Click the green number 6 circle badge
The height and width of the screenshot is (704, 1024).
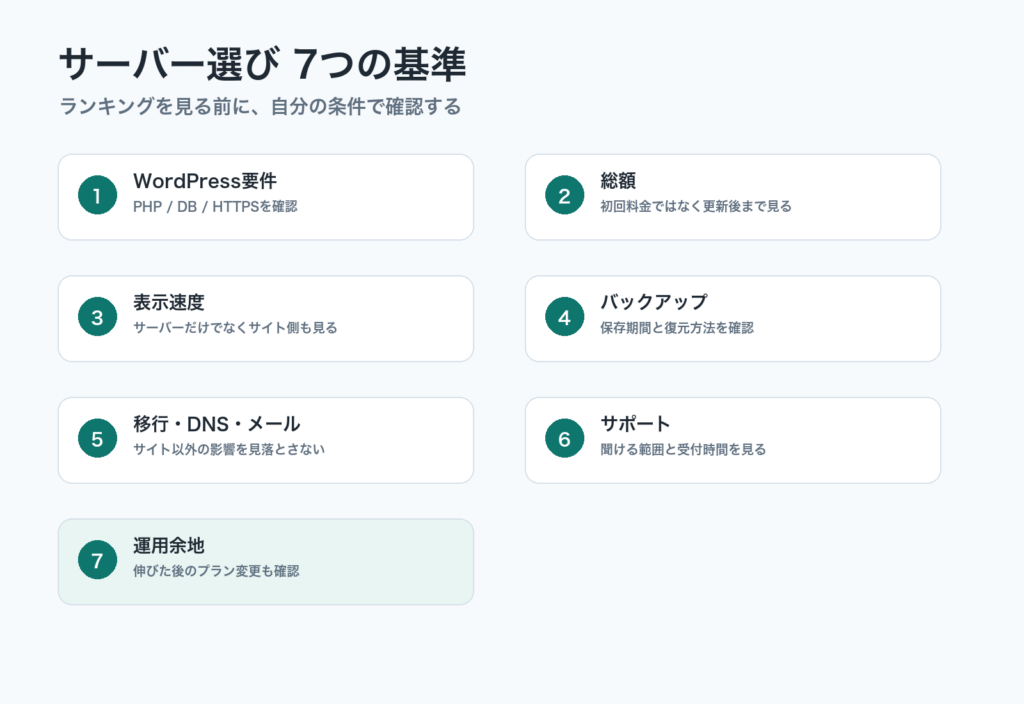pos(564,438)
